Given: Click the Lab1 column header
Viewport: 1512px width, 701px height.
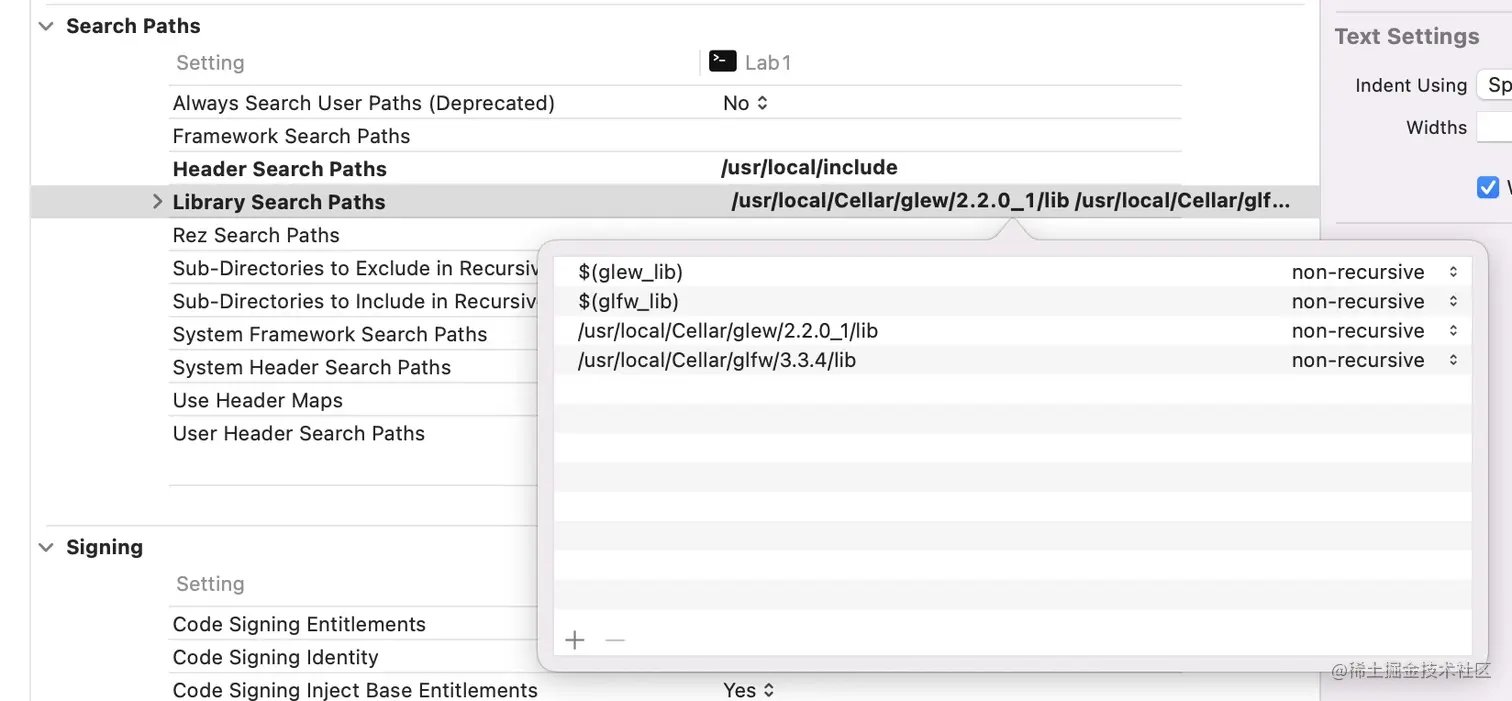Looking at the screenshot, I should pyautogui.click(x=768, y=62).
